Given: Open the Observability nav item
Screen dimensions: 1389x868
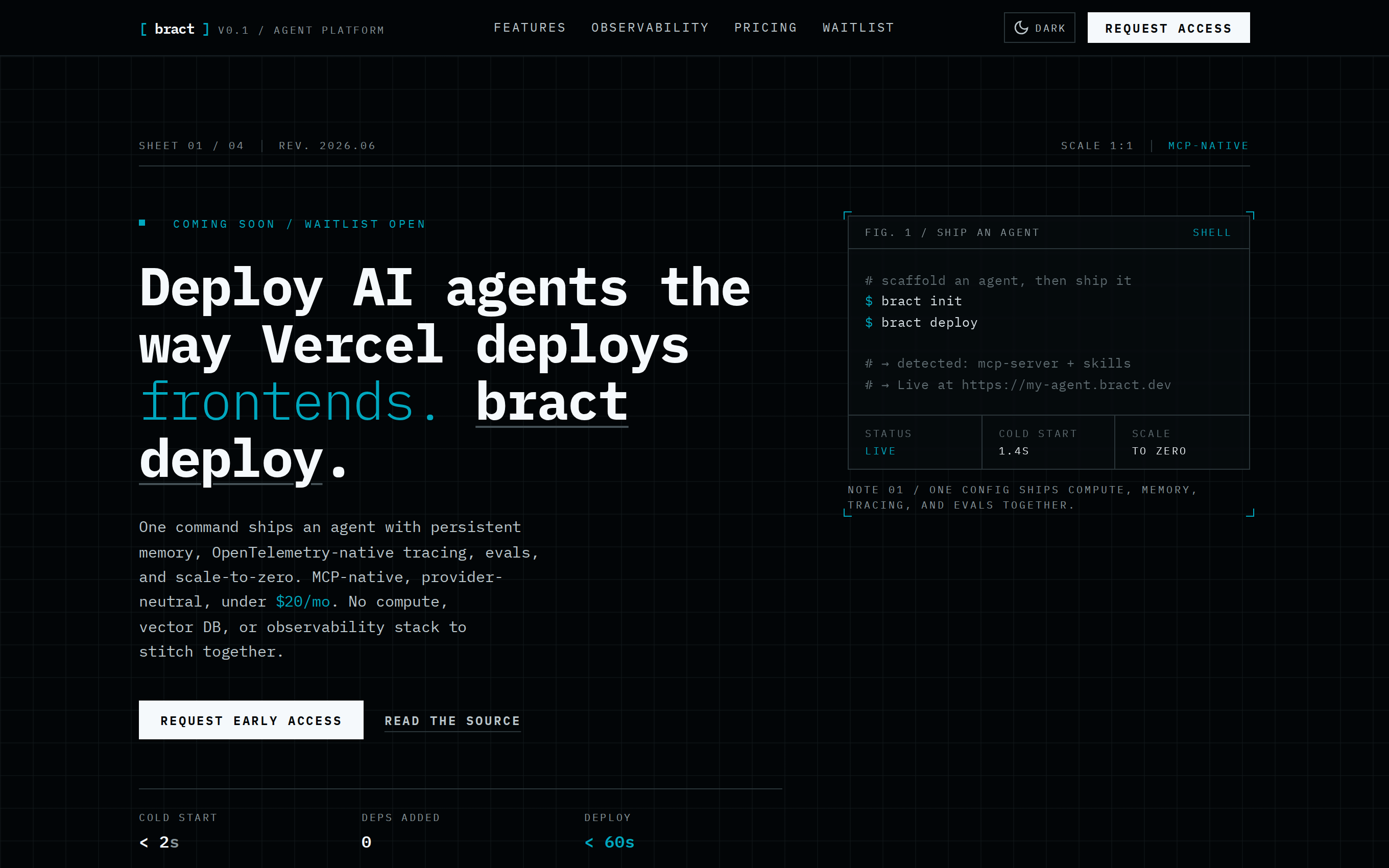Looking at the screenshot, I should tap(650, 28).
